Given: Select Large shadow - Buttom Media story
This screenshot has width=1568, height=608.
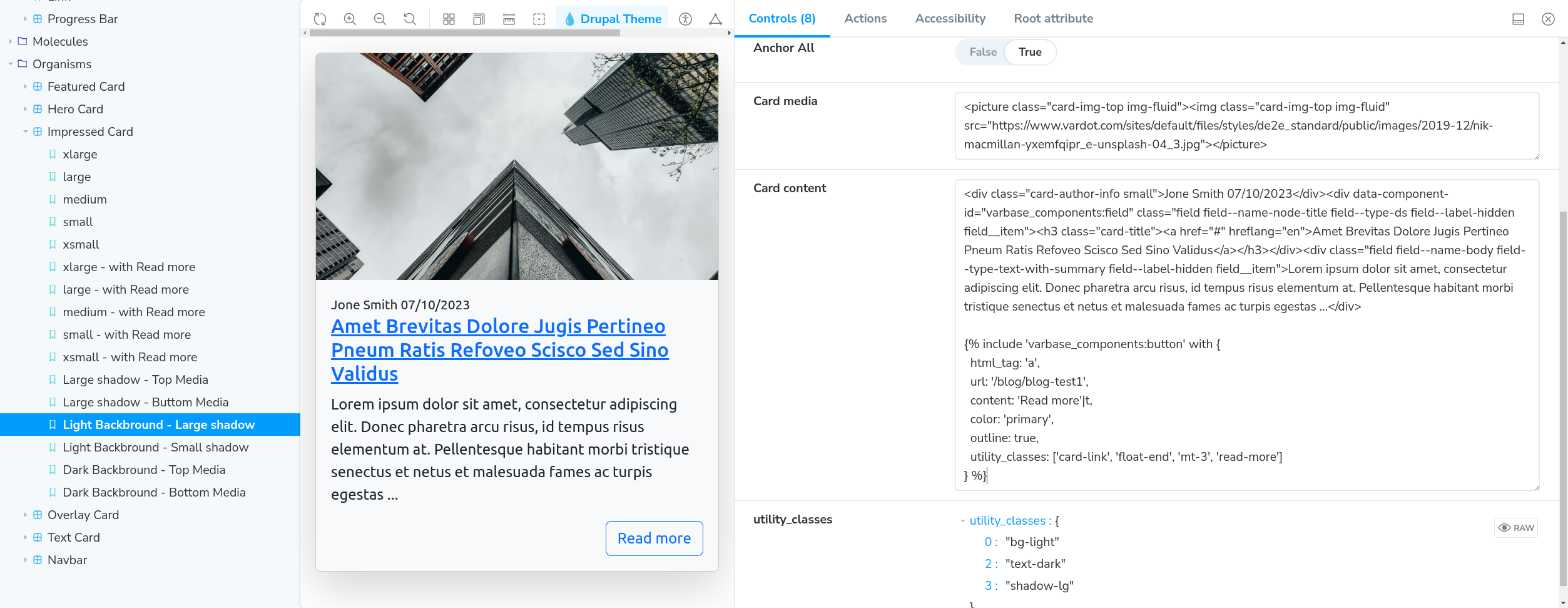Looking at the screenshot, I should (x=146, y=402).
